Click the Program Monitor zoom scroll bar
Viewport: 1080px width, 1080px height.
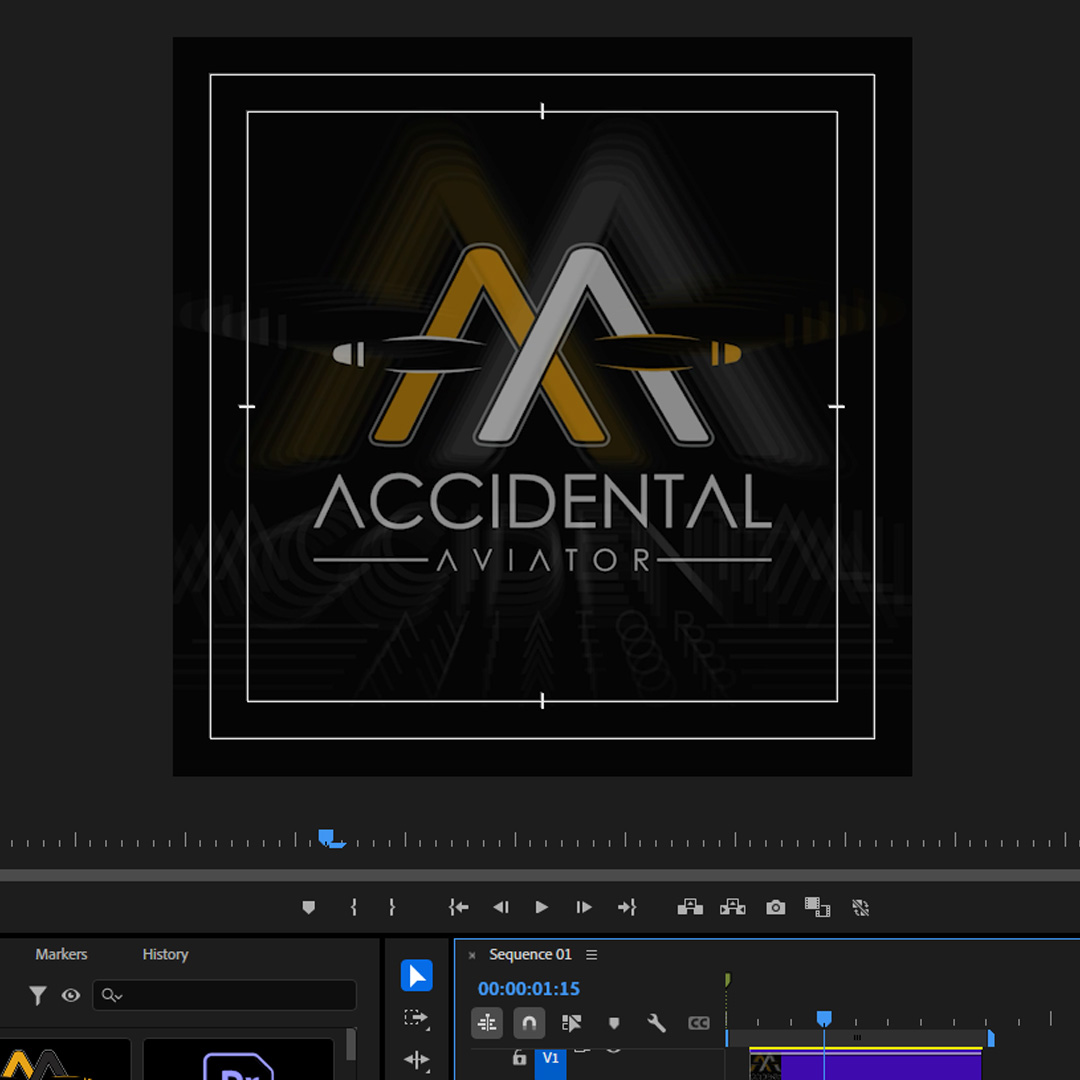540,875
